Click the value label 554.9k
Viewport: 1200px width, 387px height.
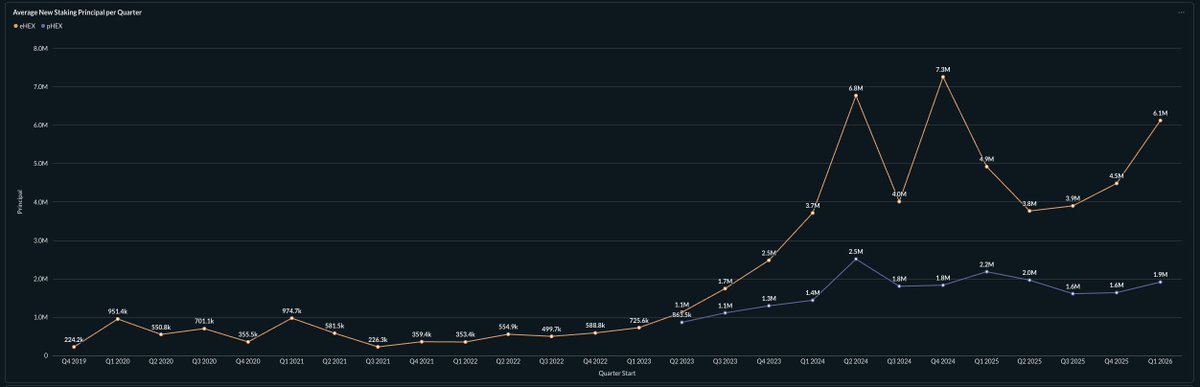(508, 327)
